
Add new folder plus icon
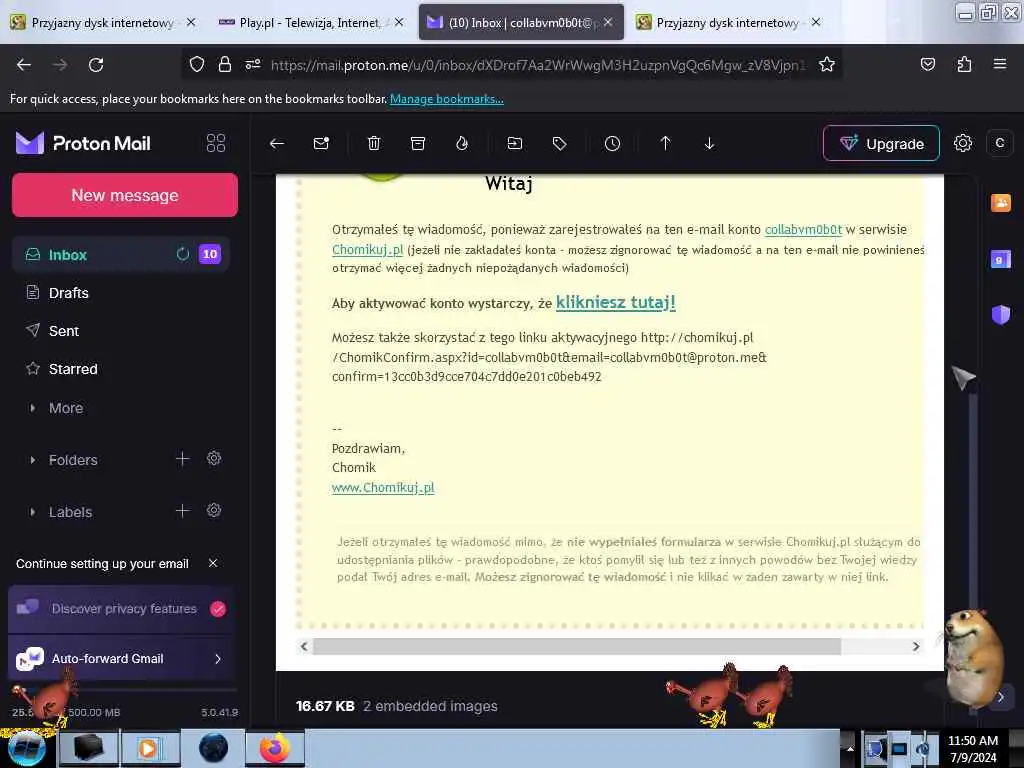pyautogui.click(x=182, y=459)
